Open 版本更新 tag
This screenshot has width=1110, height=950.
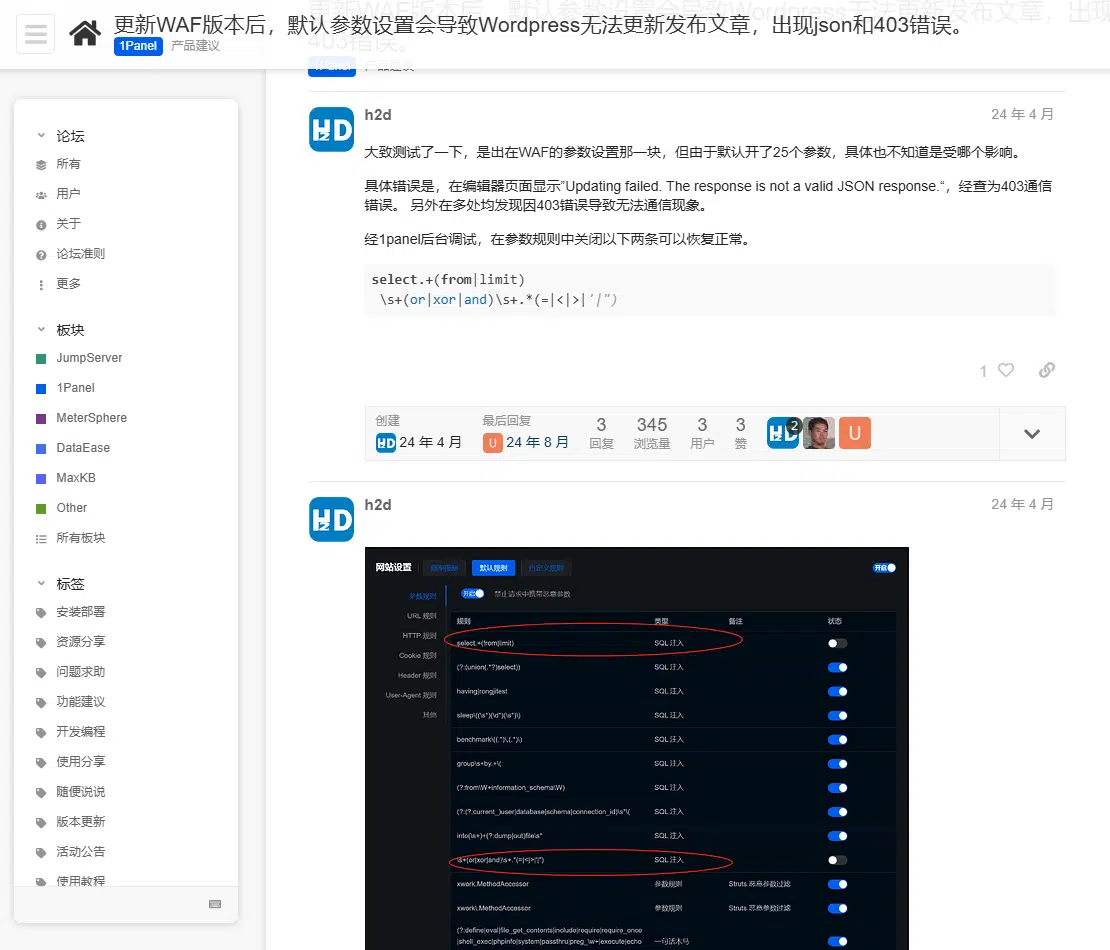[80, 822]
